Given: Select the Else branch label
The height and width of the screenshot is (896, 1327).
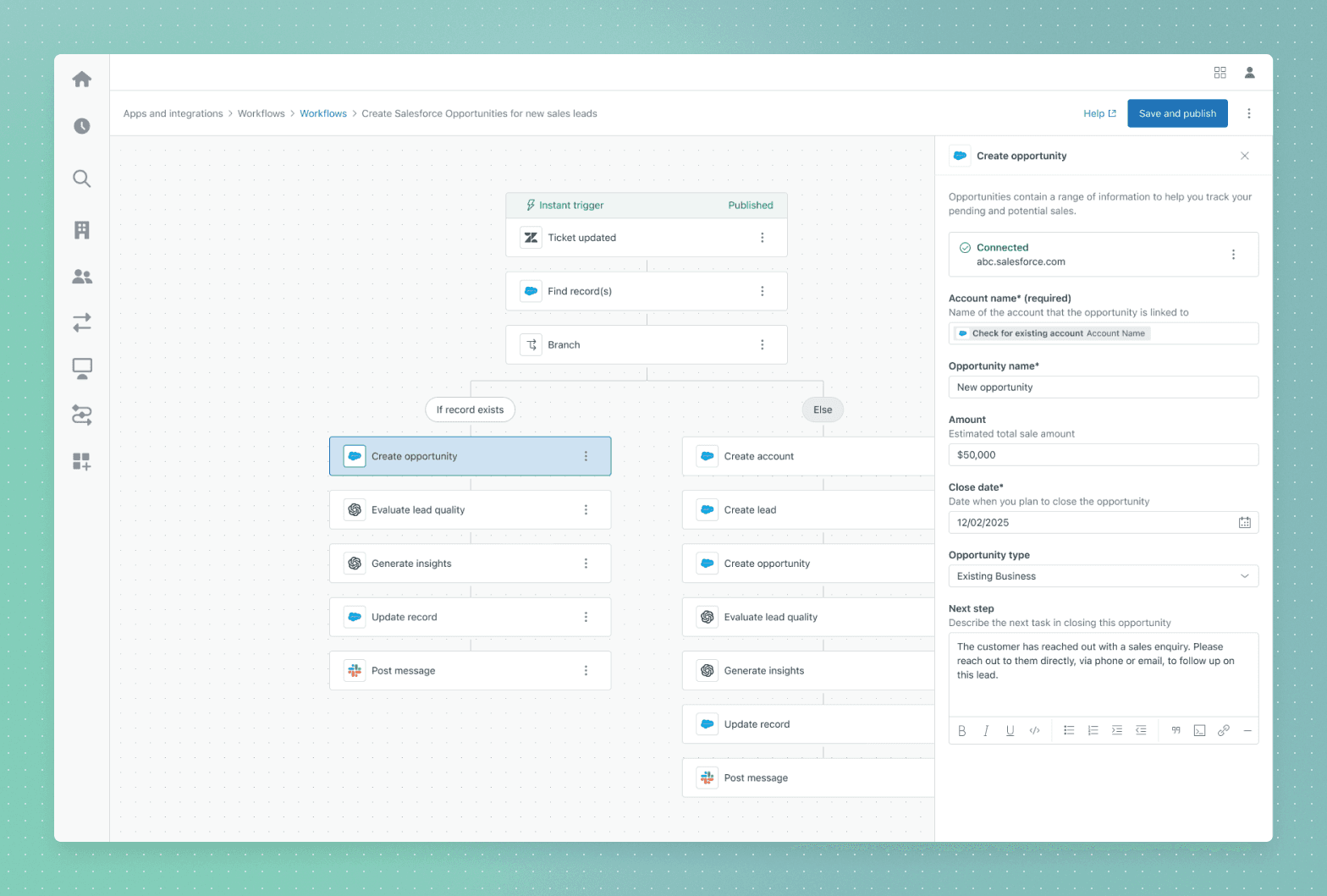Looking at the screenshot, I should coord(823,410).
